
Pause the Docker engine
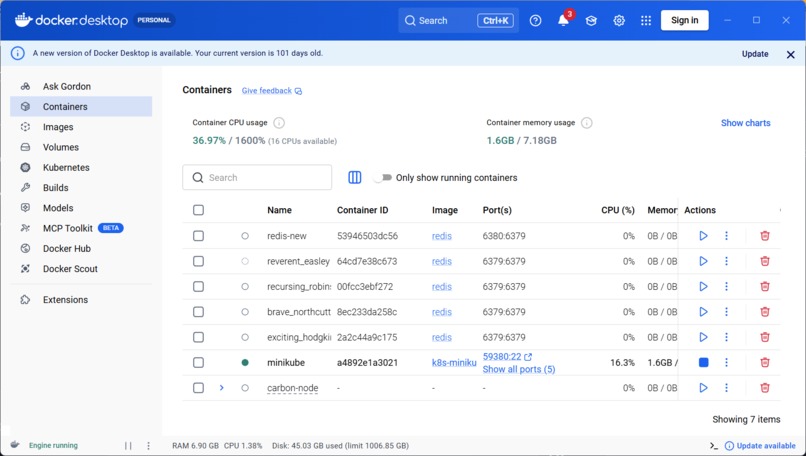[x=128, y=446]
